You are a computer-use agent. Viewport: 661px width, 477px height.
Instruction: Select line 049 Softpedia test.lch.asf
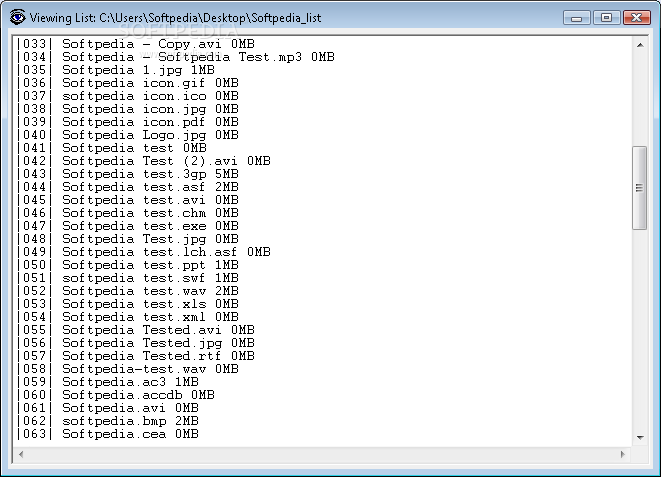click(x=144, y=252)
